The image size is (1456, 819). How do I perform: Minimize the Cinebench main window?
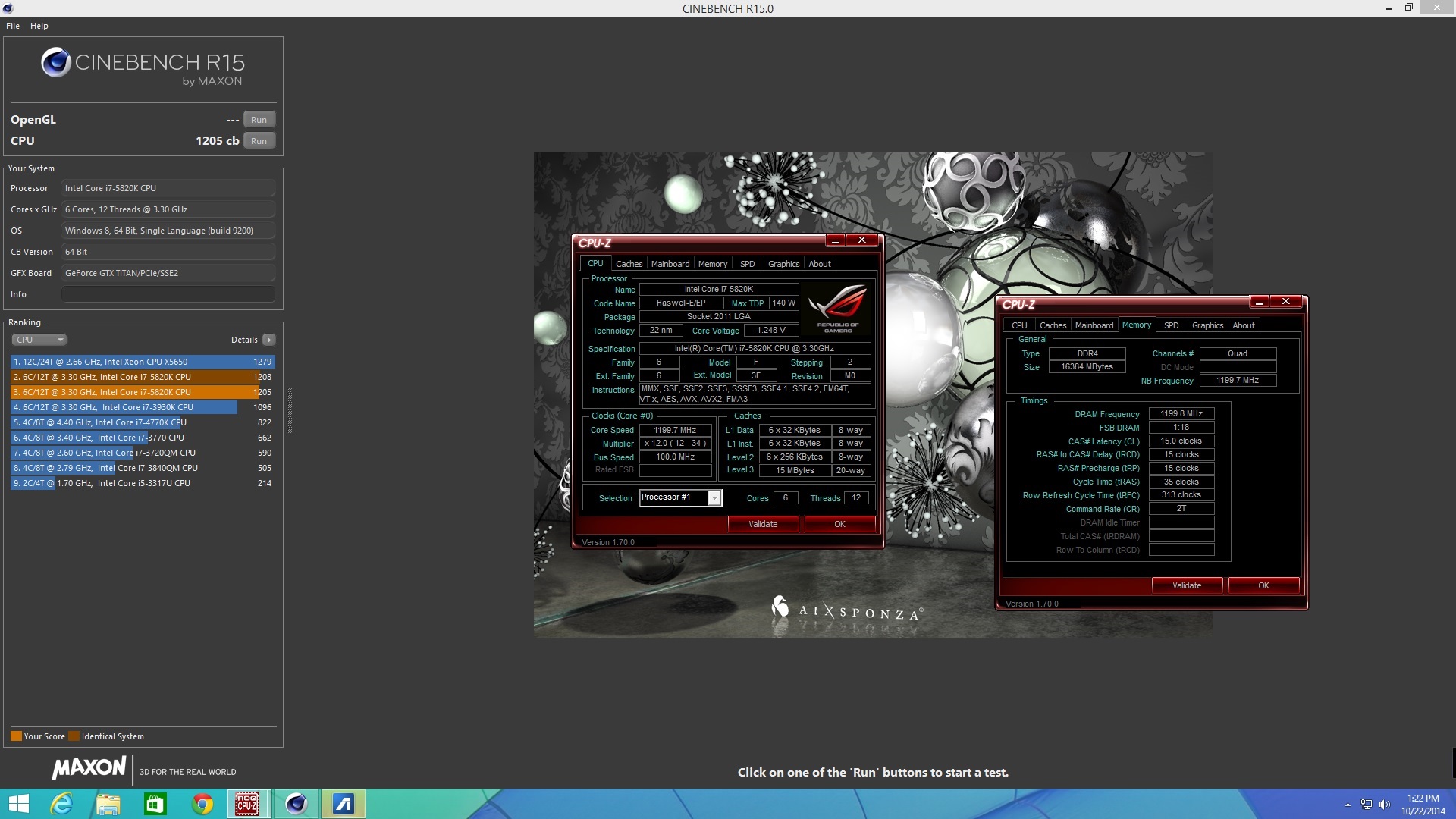[1389, 8]
